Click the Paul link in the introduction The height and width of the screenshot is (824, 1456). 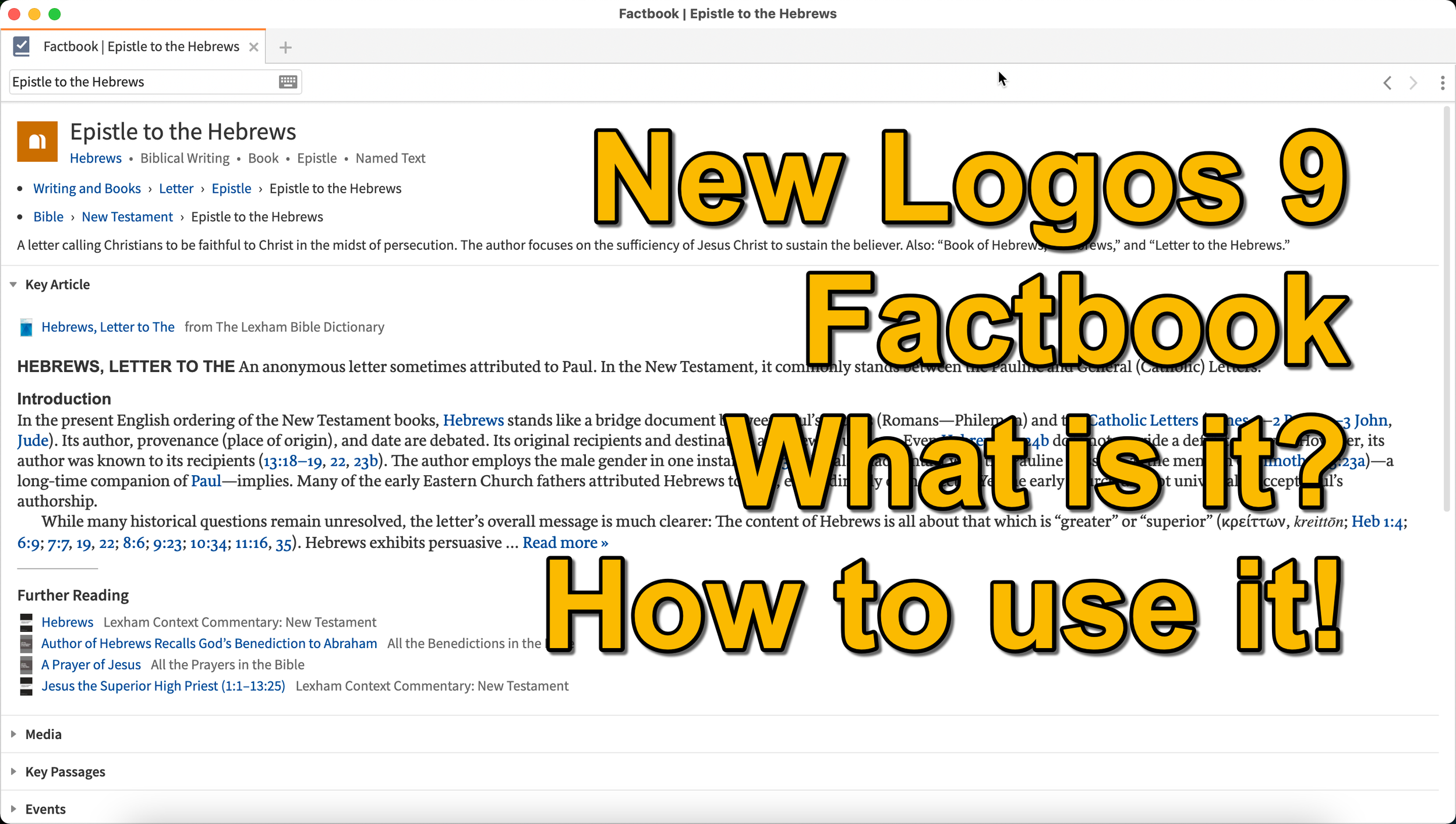[206, 481]
